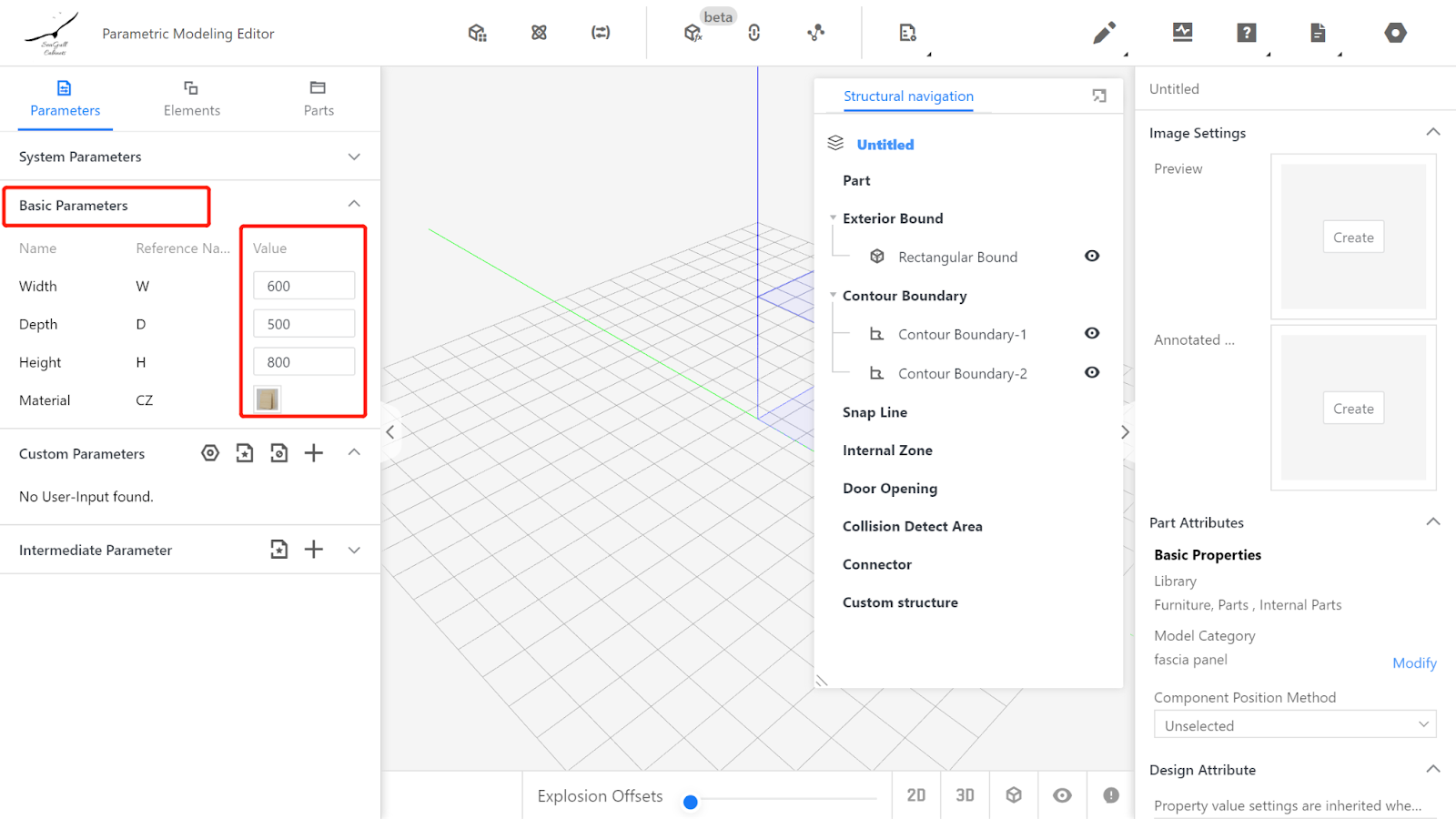Switch to 3D view mode
This screenshot has height=819, width=1456.
[x=965, y=795]
